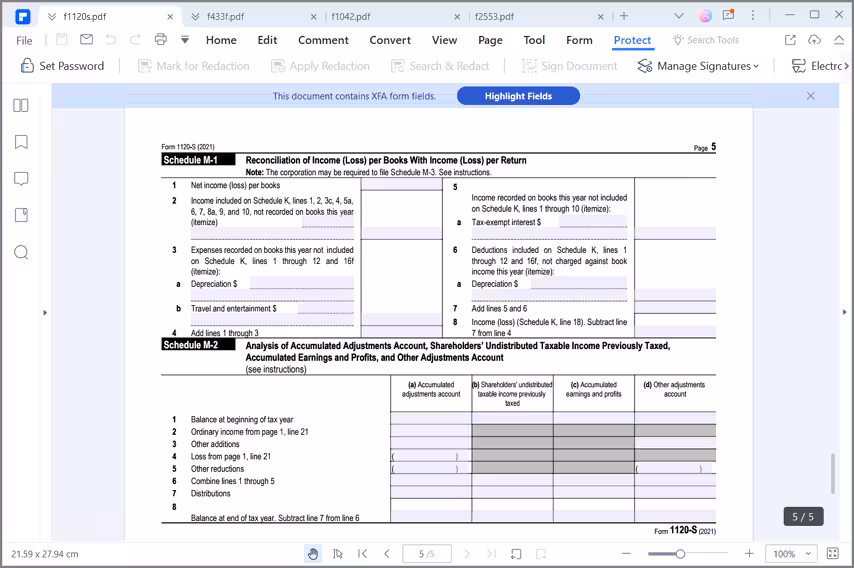Screen dimensions: 854x568
Task: Go to last page icon
Action: pos(491,554)
